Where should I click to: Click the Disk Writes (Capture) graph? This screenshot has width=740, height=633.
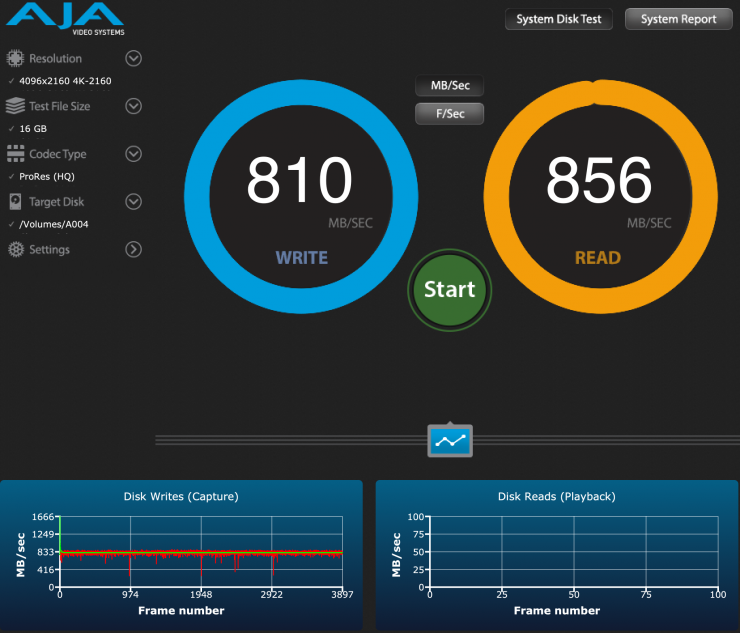click(201, 552)
